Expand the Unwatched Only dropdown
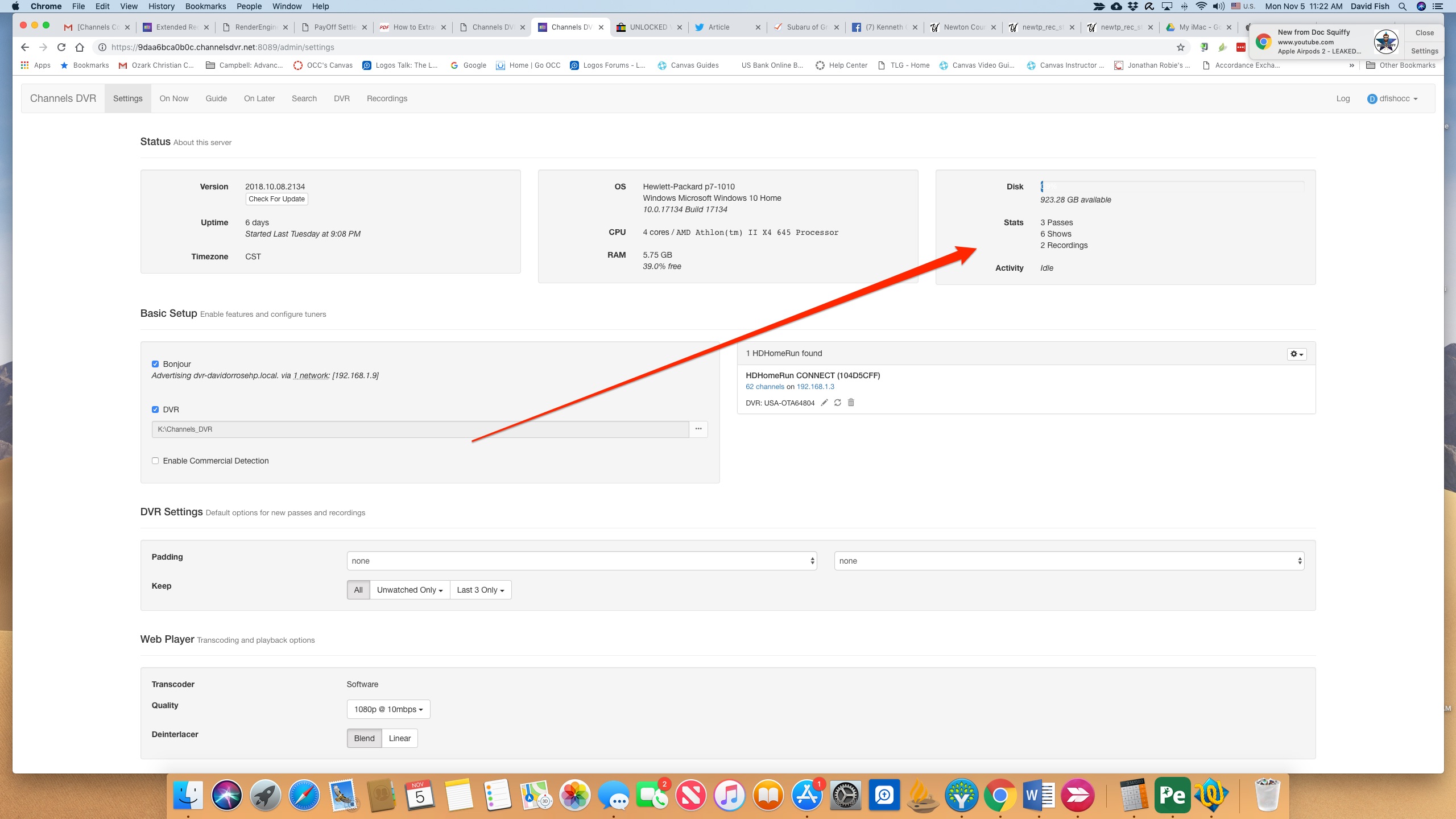Image resolution: width=1456 pixels, height=819 pixels. 409,590
